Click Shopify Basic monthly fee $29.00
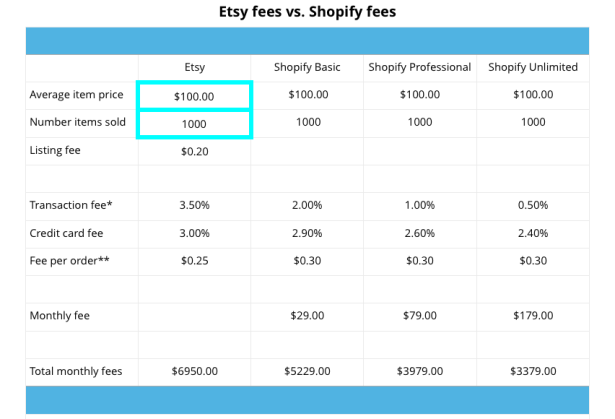This screenshot has width=615, height=419. [307, 316]
